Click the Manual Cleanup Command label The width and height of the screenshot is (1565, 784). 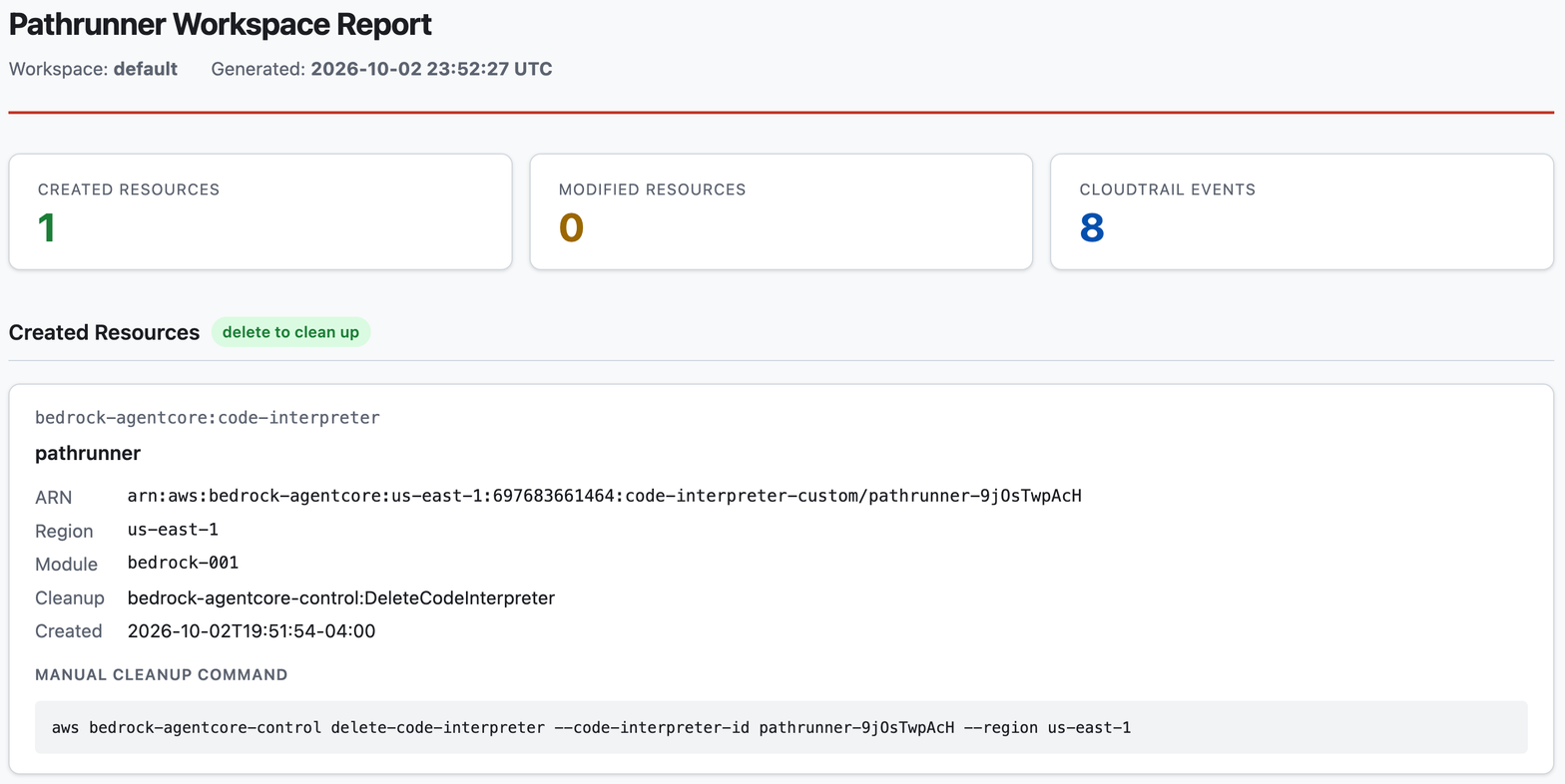coord(162,674)
